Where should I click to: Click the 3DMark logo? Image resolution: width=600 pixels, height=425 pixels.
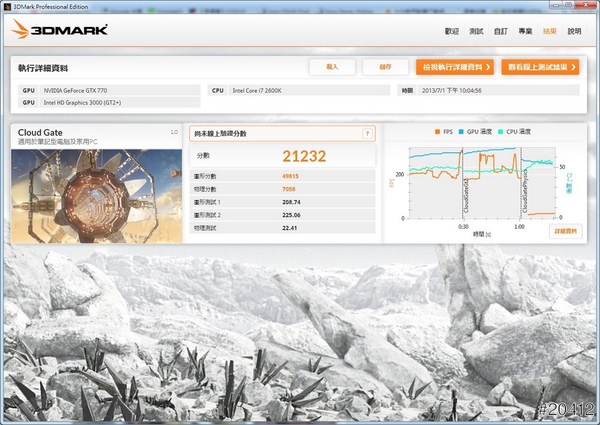(x=59, y=29)
